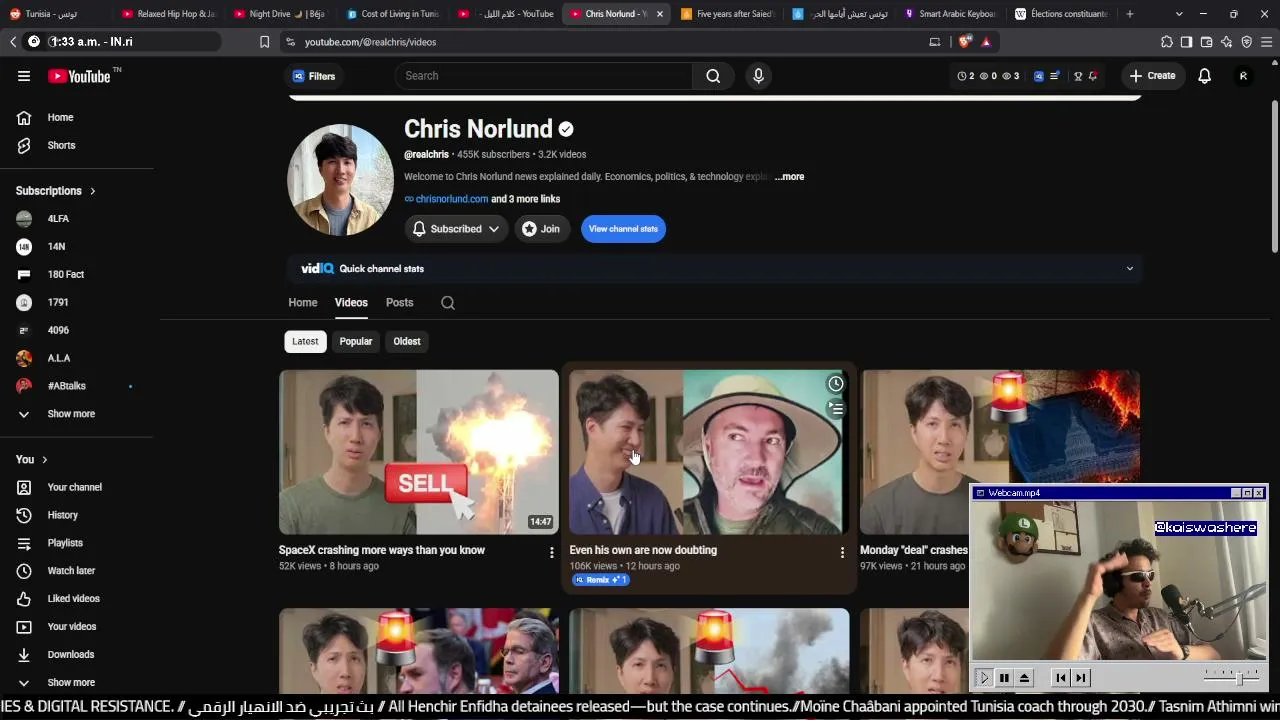The height and width of the screenshot is (720, 1280).
Task: Click the Webcam player pause button
Action: click(x=1004, y=678)
